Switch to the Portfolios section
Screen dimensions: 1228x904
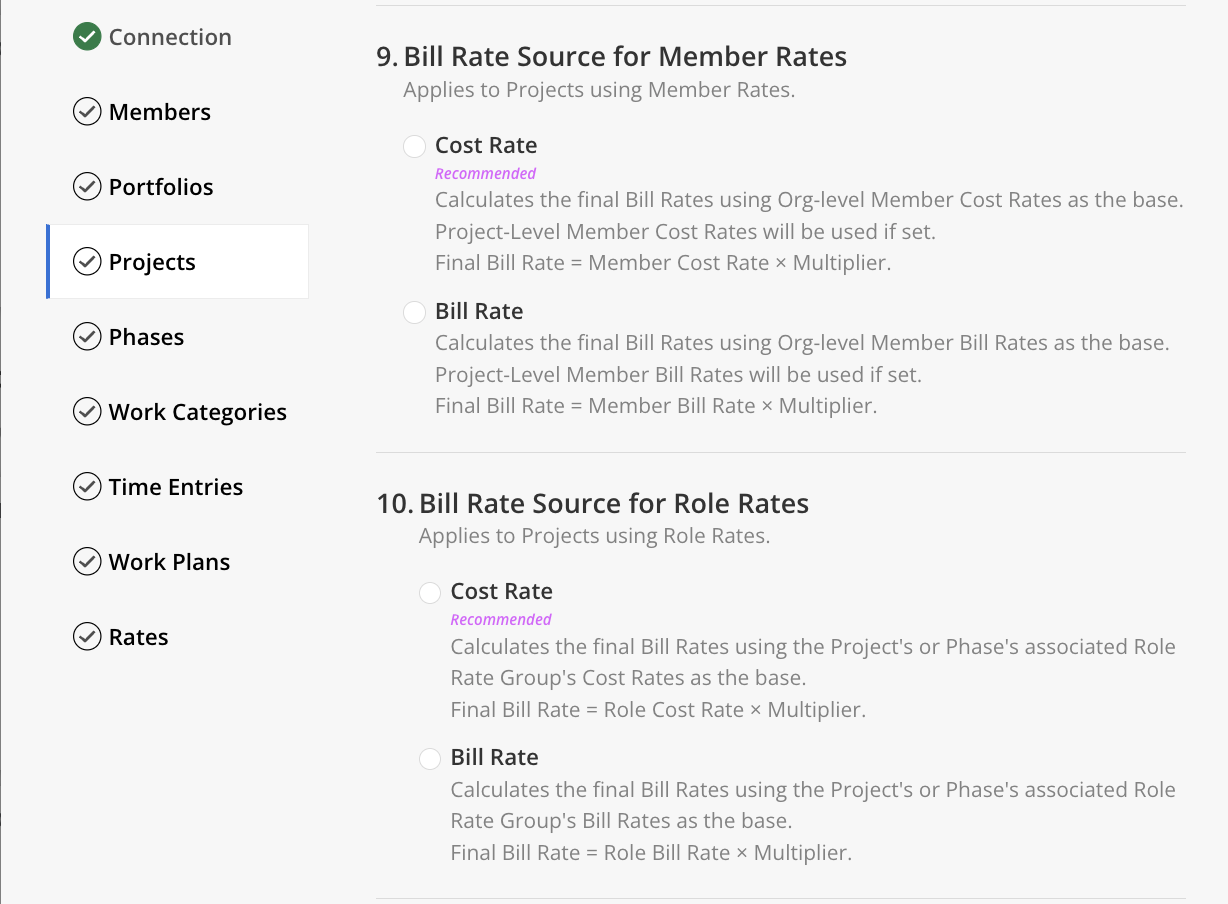161,187
